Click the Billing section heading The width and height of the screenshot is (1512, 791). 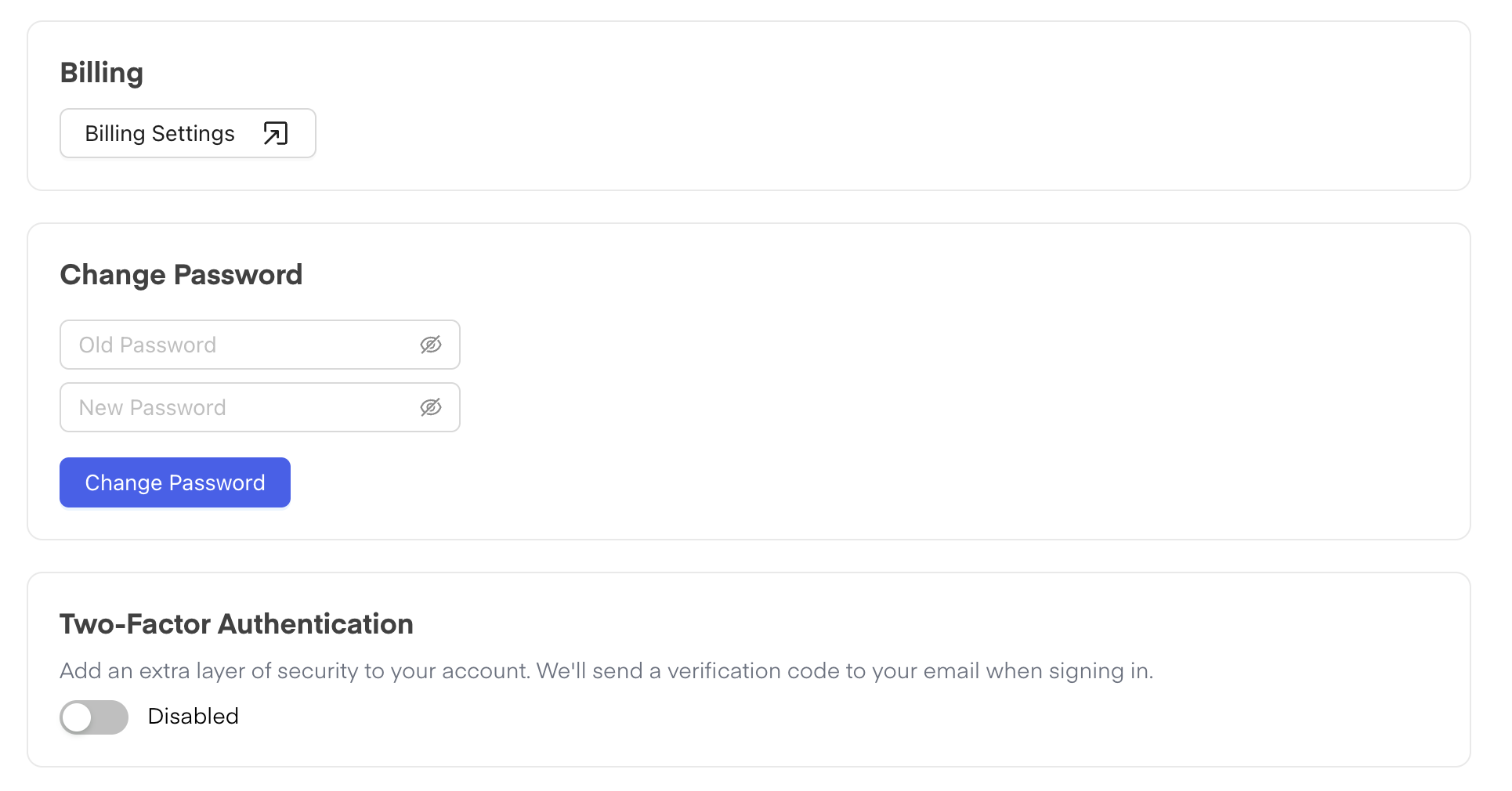(102, 73)
